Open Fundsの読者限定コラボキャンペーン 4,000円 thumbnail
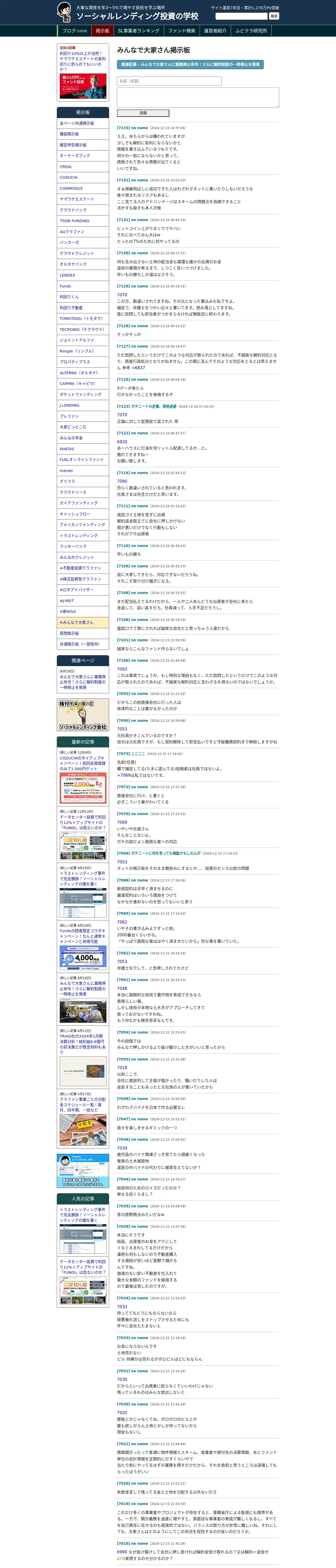 pyautogui.click(x=83, y=958)
